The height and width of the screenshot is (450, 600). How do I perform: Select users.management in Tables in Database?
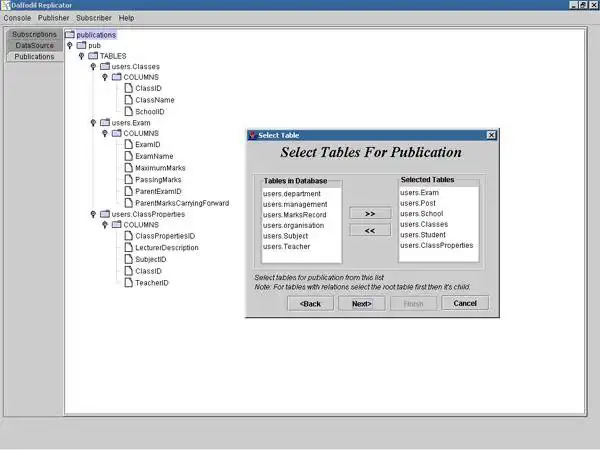point(302,204)
